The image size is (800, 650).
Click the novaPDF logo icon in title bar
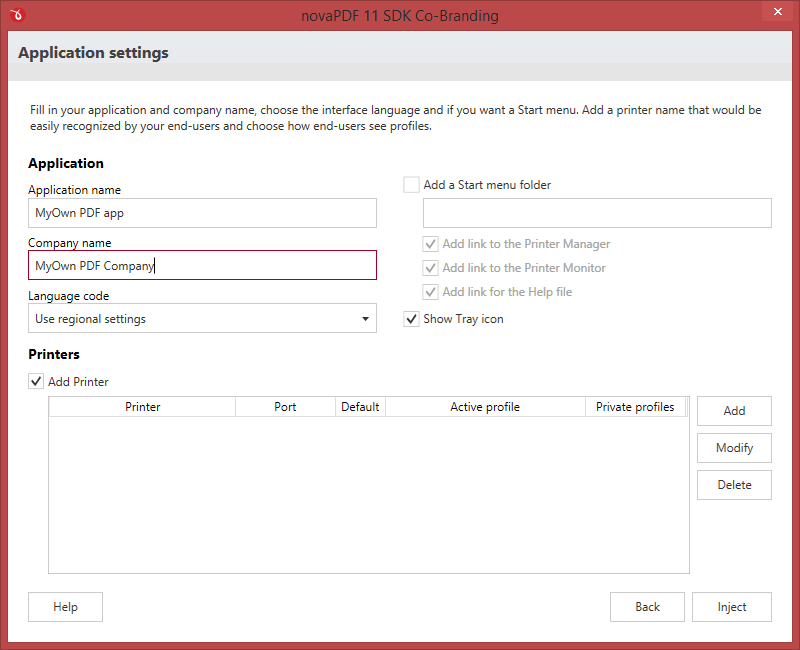pyautogui.click(x=17, y=15)
